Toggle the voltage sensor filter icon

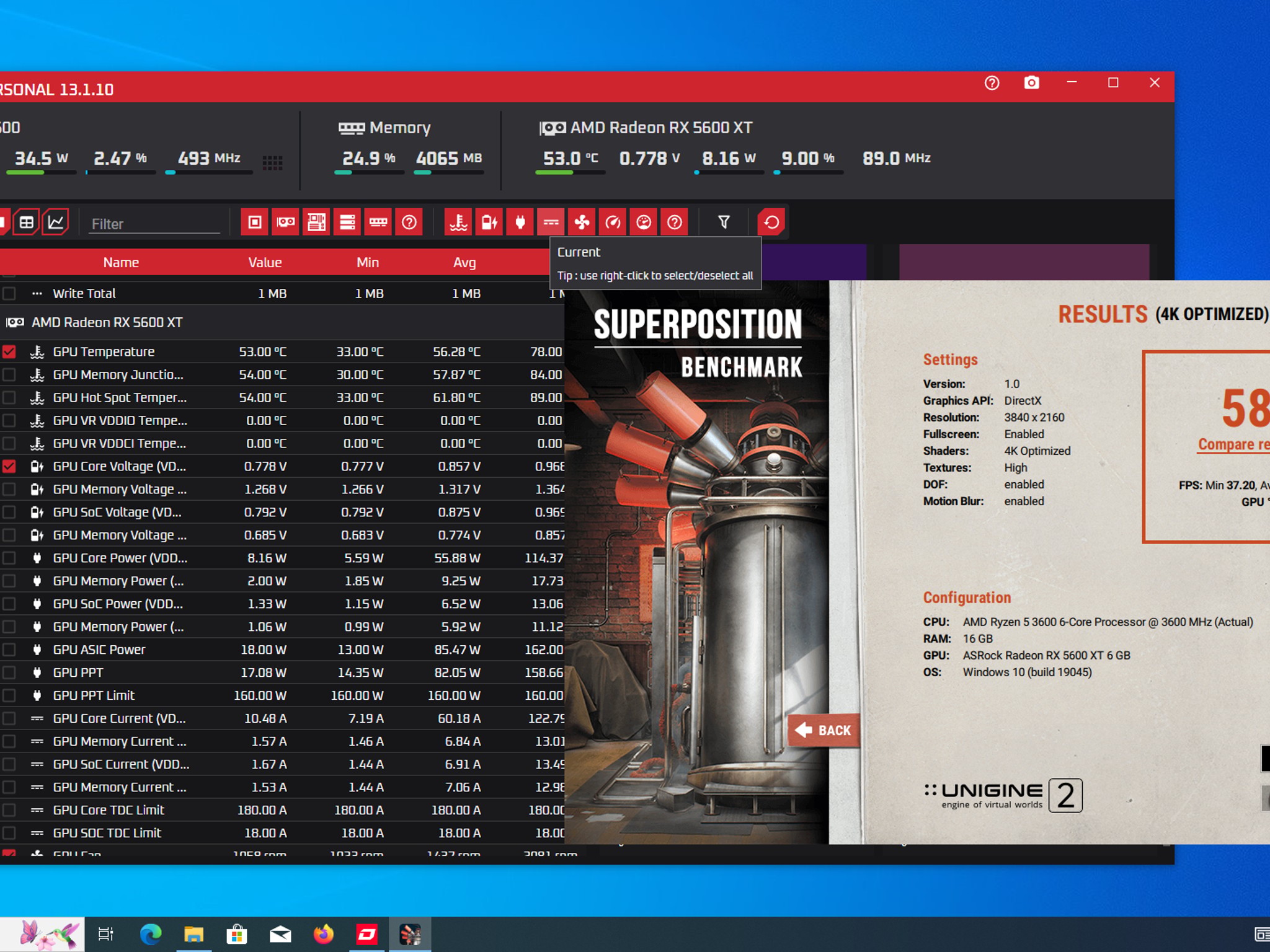point(489,222)
